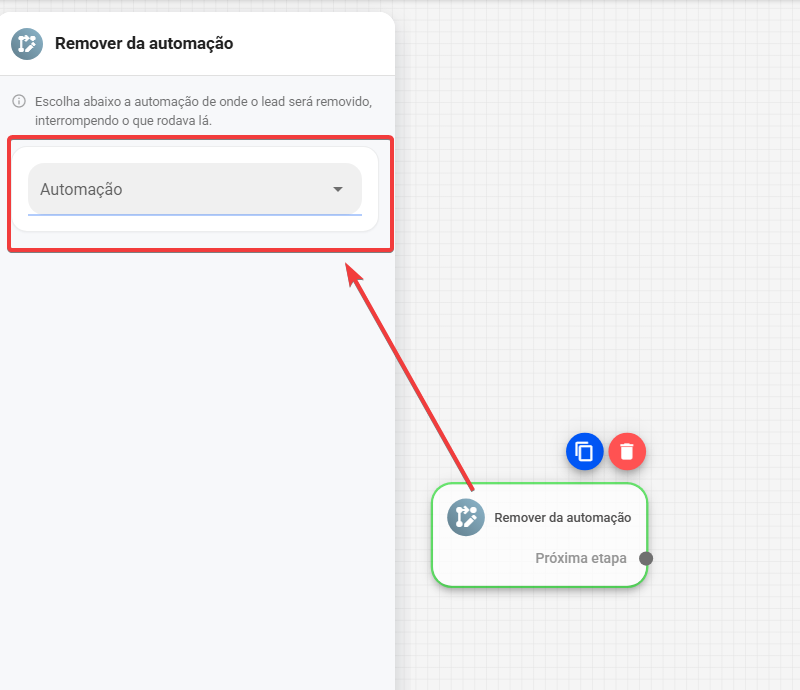This screenshot has width=800, height=690.
Task: Click the Remover da automação panel heading
Action: click(x=144, y=44)
